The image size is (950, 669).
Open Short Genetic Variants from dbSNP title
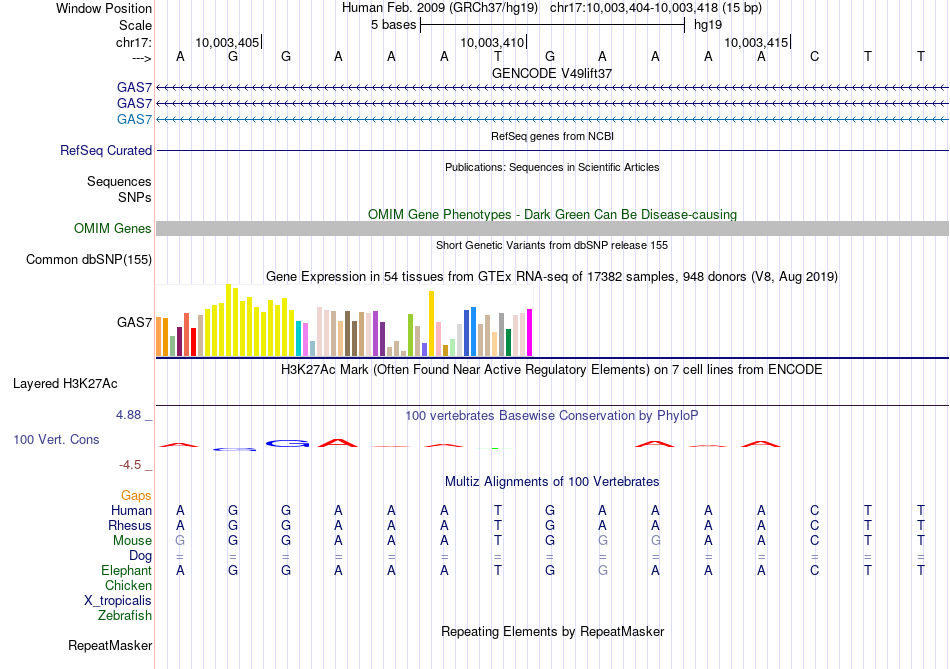coord(552,245)
